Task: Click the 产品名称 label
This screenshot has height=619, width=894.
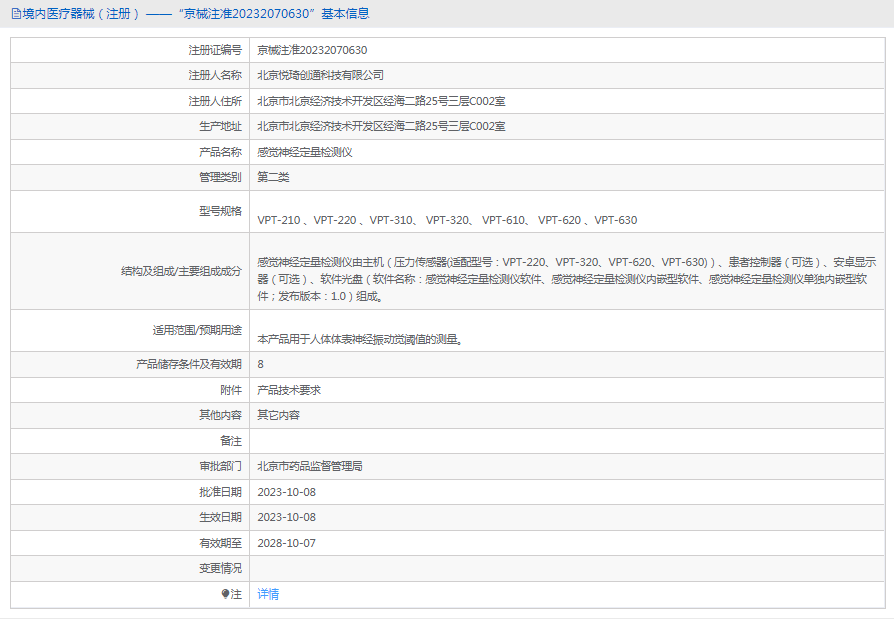Action: coord(220,152)
